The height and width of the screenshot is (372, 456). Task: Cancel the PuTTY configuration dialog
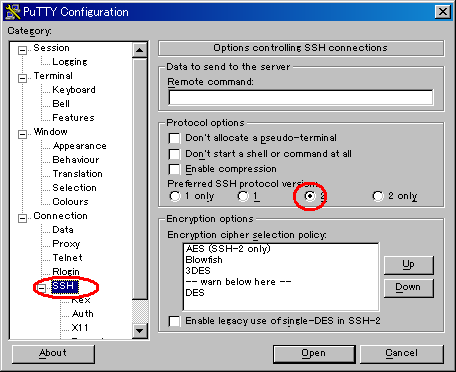402,354
